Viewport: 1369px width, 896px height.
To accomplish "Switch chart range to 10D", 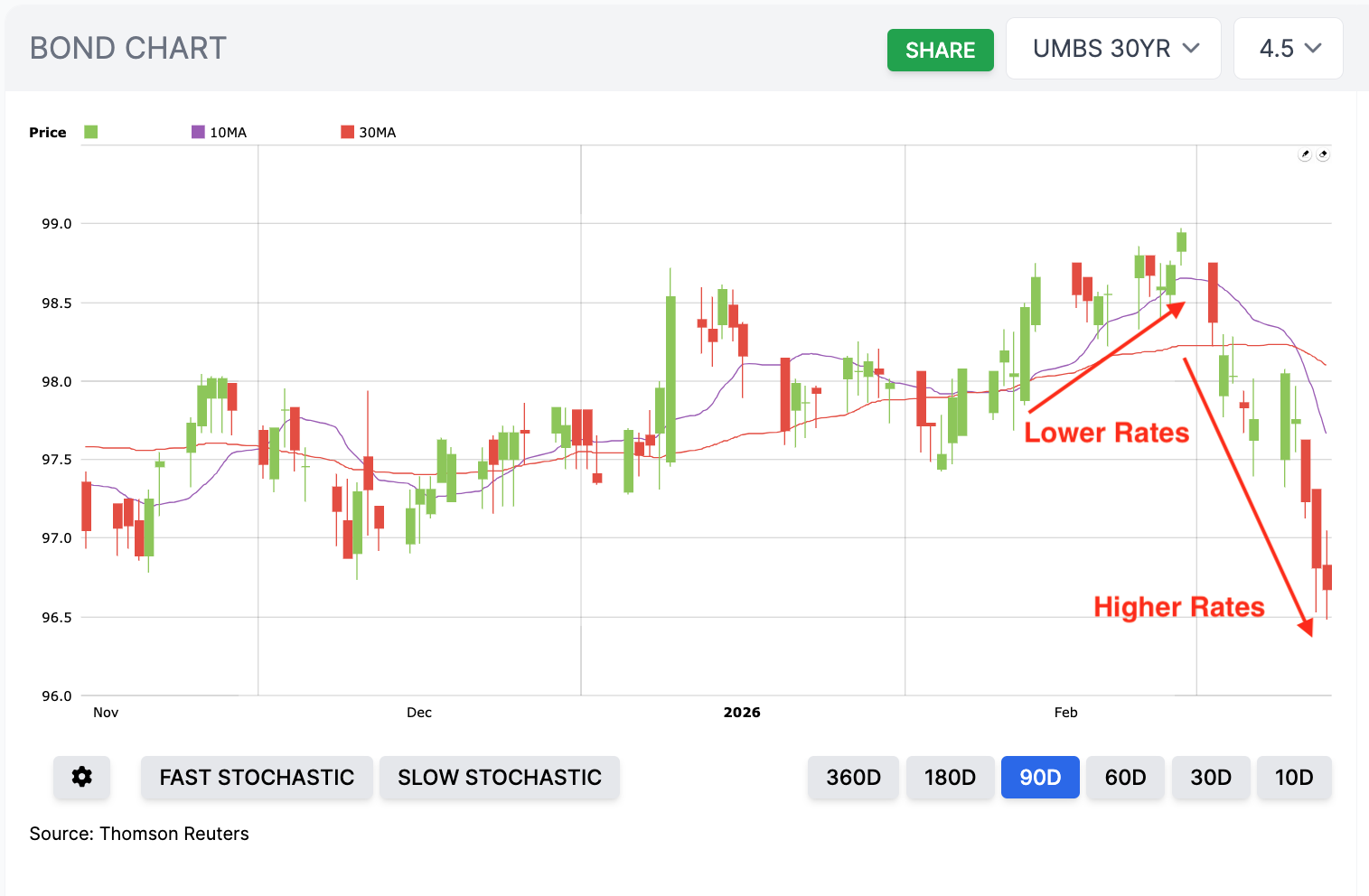I will [x=1294, y=777].
